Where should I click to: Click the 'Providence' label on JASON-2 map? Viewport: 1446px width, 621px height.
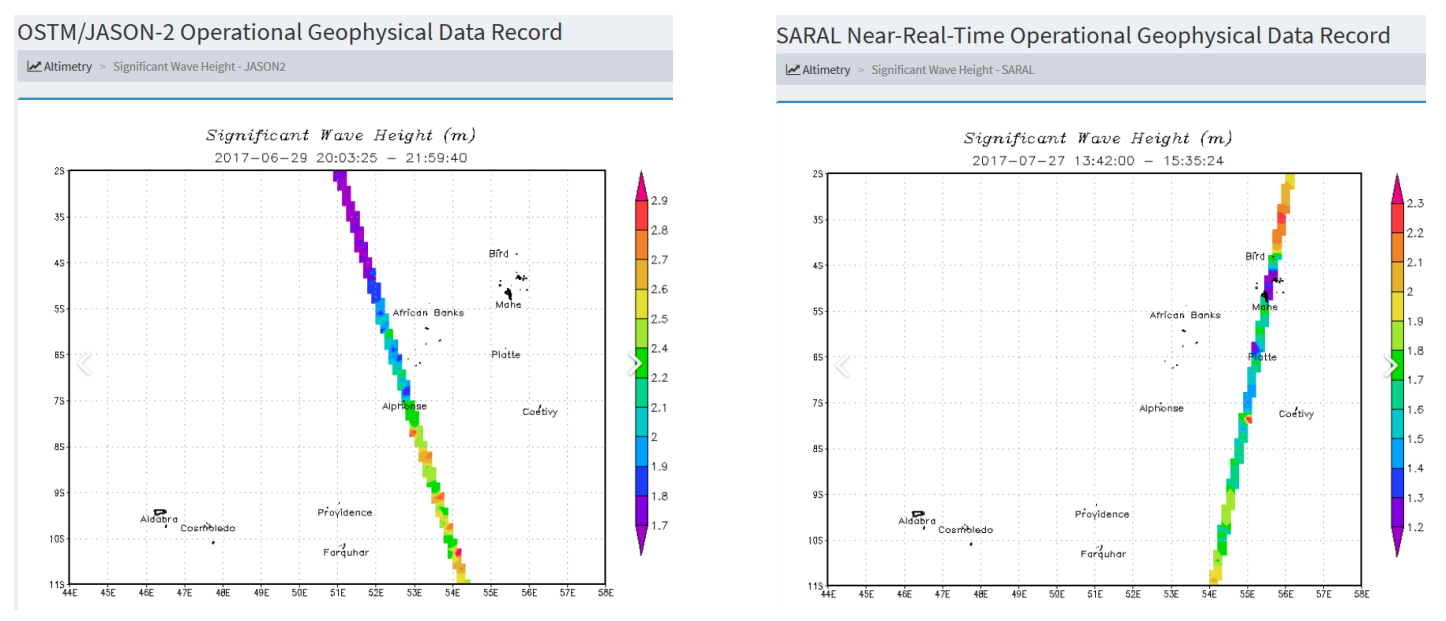[x=345, y=513]
